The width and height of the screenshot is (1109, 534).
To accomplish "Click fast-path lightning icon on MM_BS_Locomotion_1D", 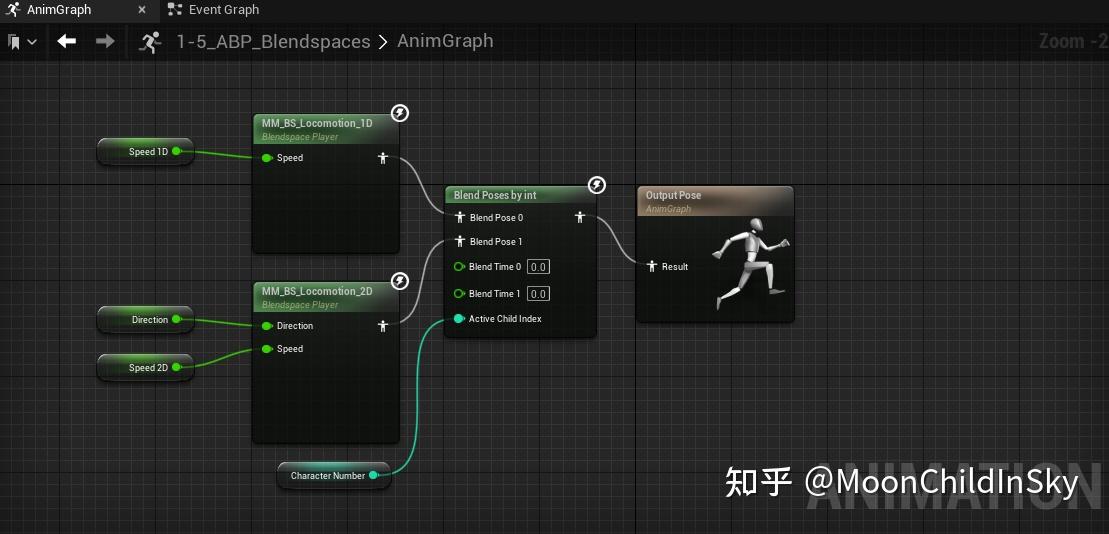I will [400, 113].
